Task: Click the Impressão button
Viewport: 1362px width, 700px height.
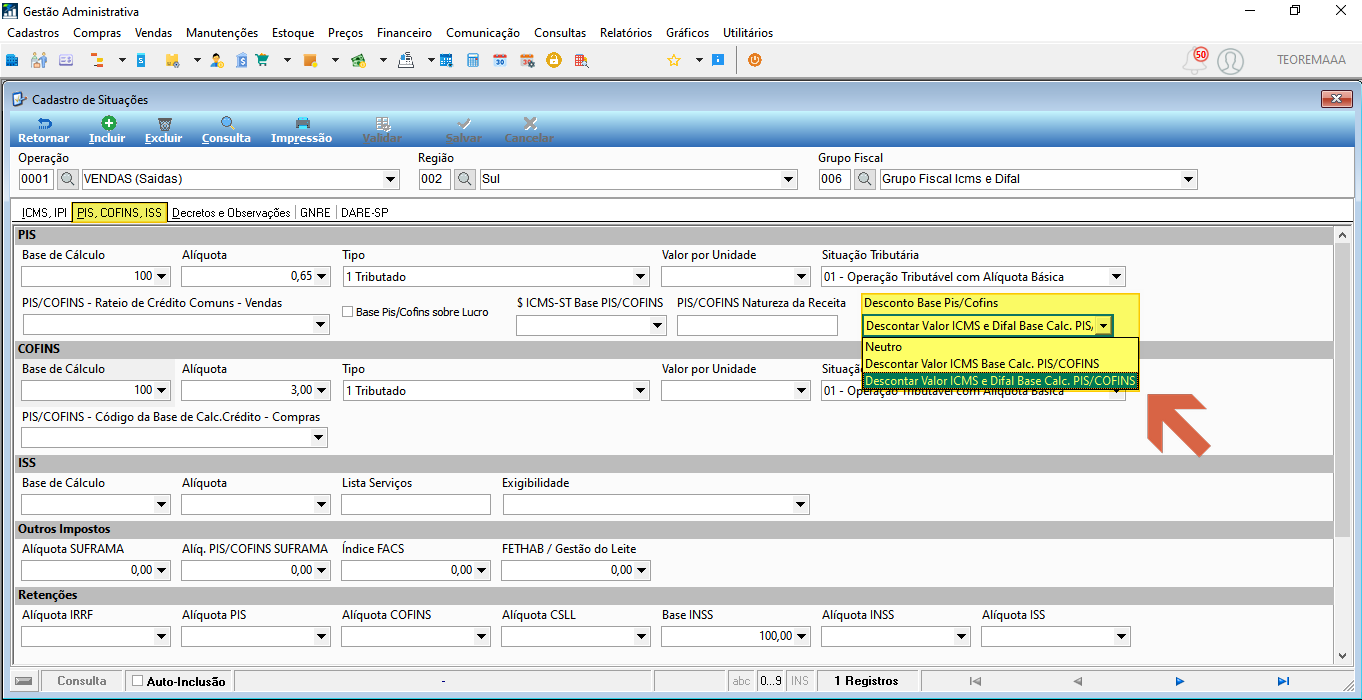Action: click(301, 129)
